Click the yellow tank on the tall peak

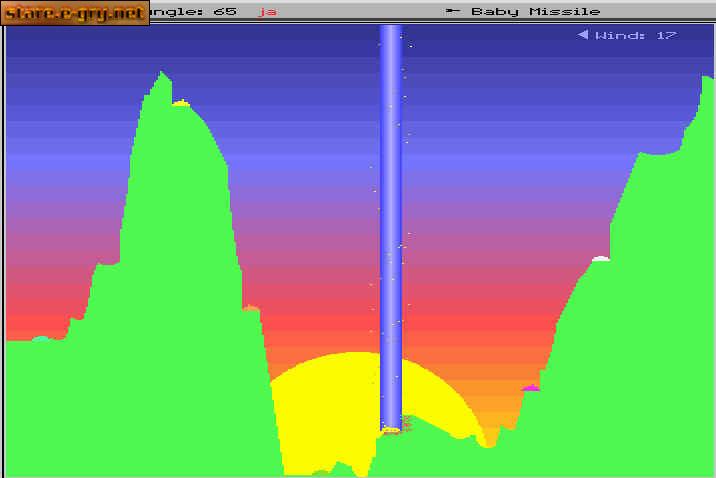pos(181,103)
